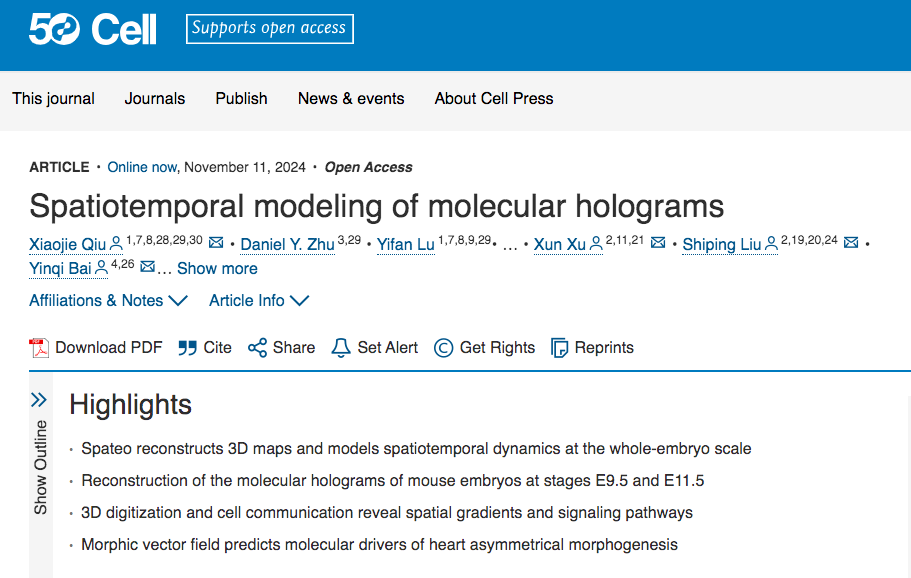911x578 pixels.
Task: Expand the Article Info dropdown
Action: click(259, 300)
